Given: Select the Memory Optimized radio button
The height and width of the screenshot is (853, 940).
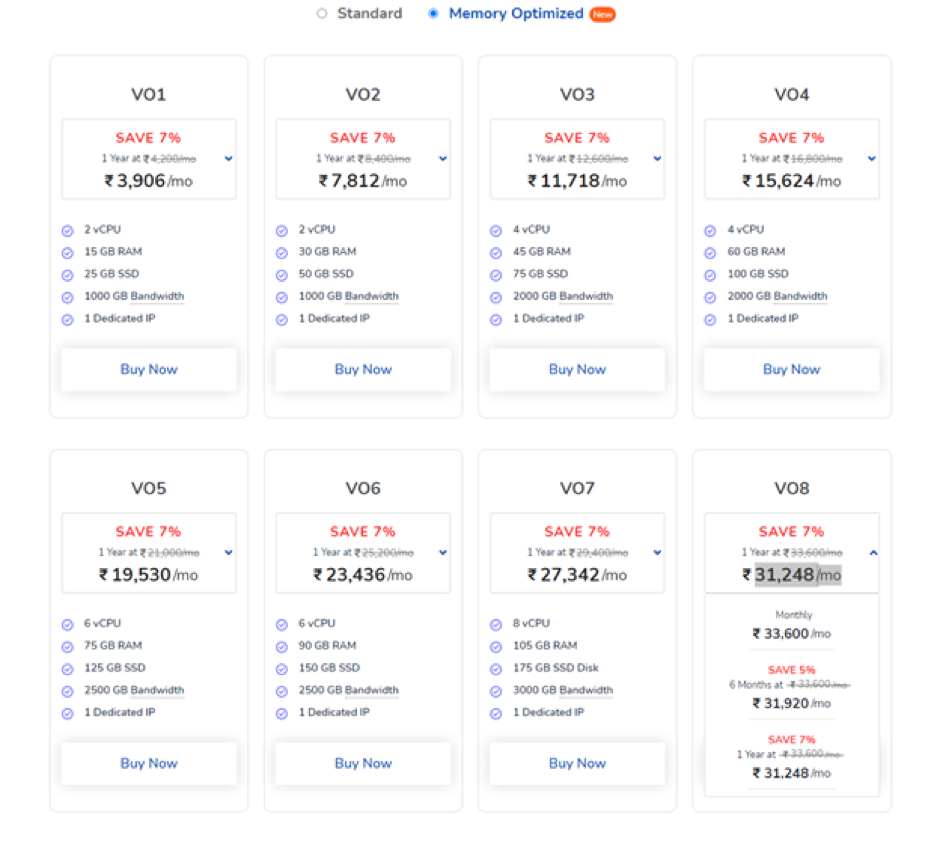Looking at the screenshot, I should click(x=433, y=14).
